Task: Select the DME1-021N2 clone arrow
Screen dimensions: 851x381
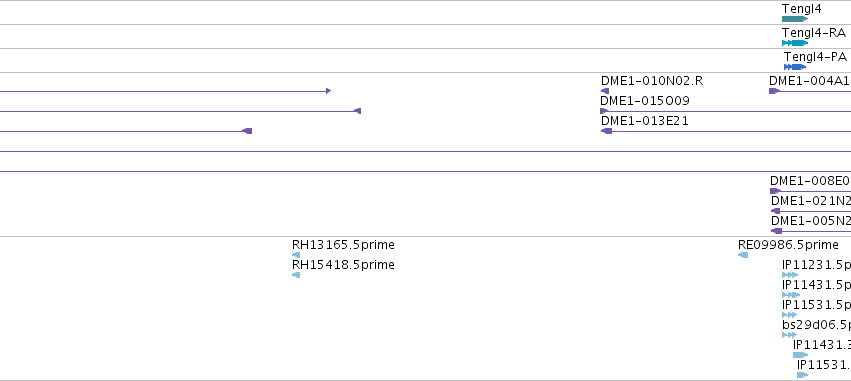Action: pos(776,211)
